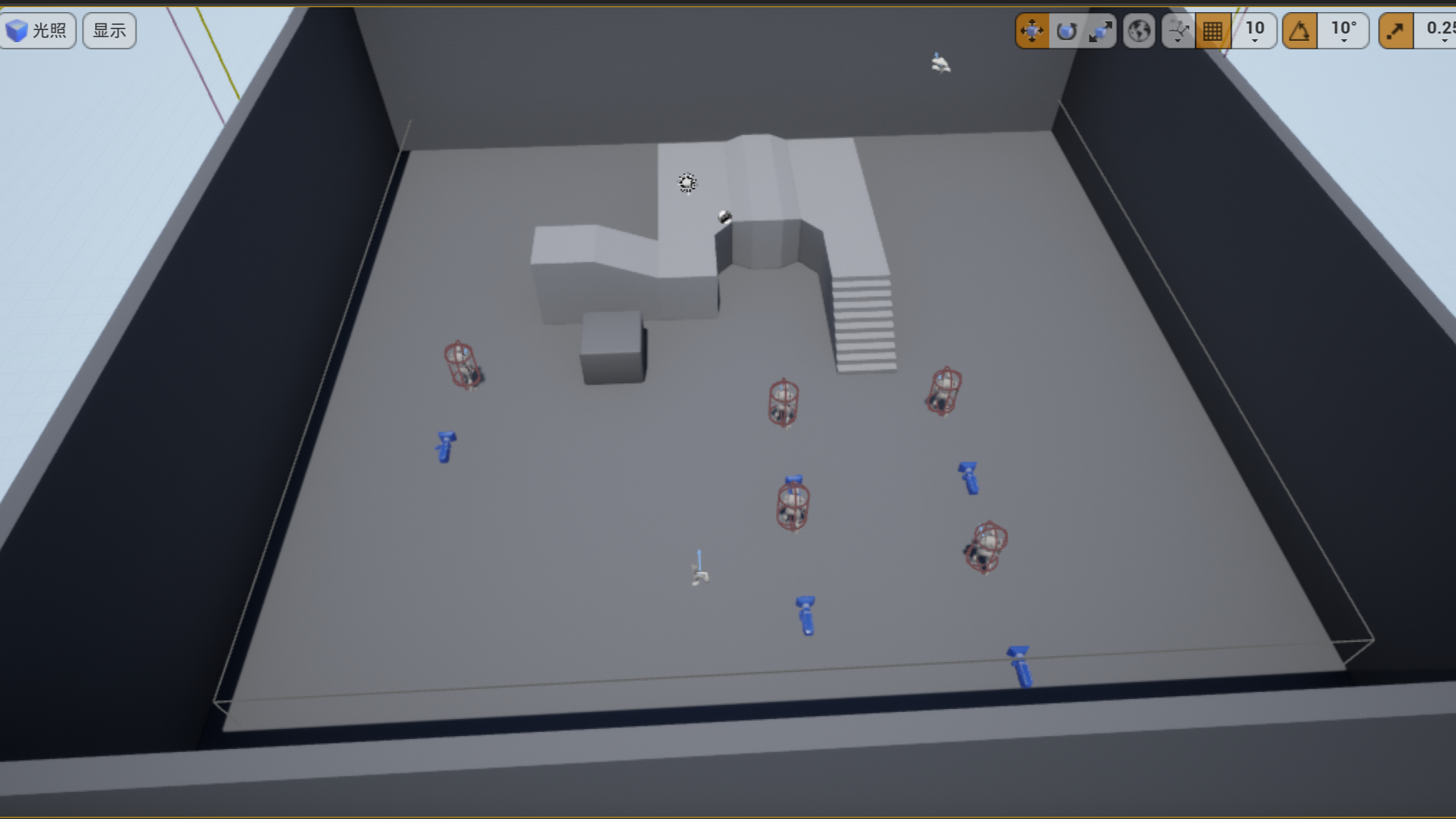The height and width of the screenshot is (819, 1456).
Task: Open rotation snap 10° dropdown
Action: tap(1343, 31)
